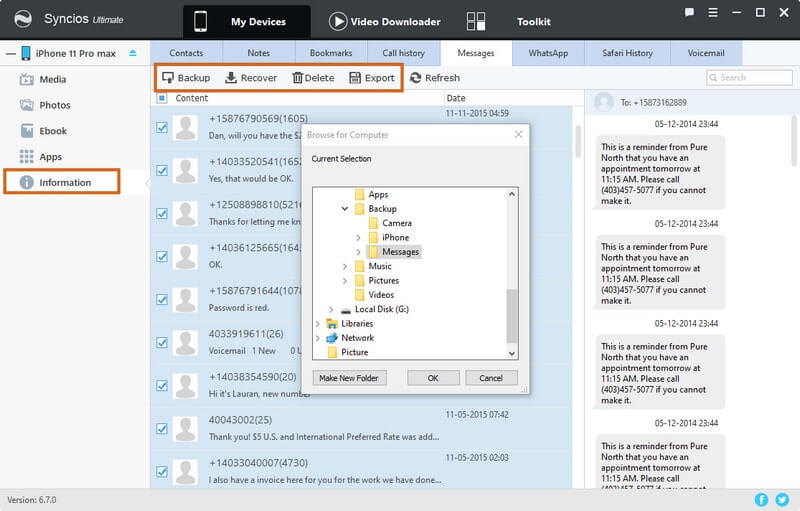This screenshot has height=511, width=800.
Task: Uncheck the +14038354590(20) message checkbox
Action: point(162,386)
